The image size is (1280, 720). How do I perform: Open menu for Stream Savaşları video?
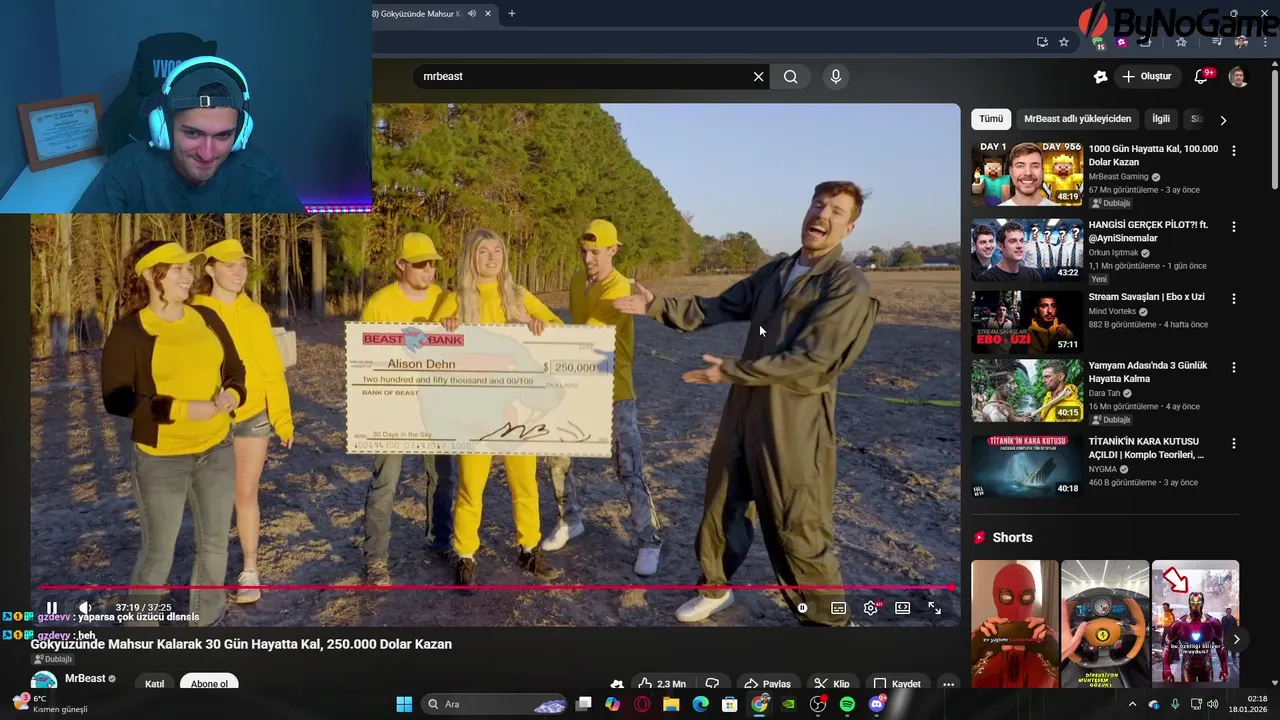[x=1233, y=299]
